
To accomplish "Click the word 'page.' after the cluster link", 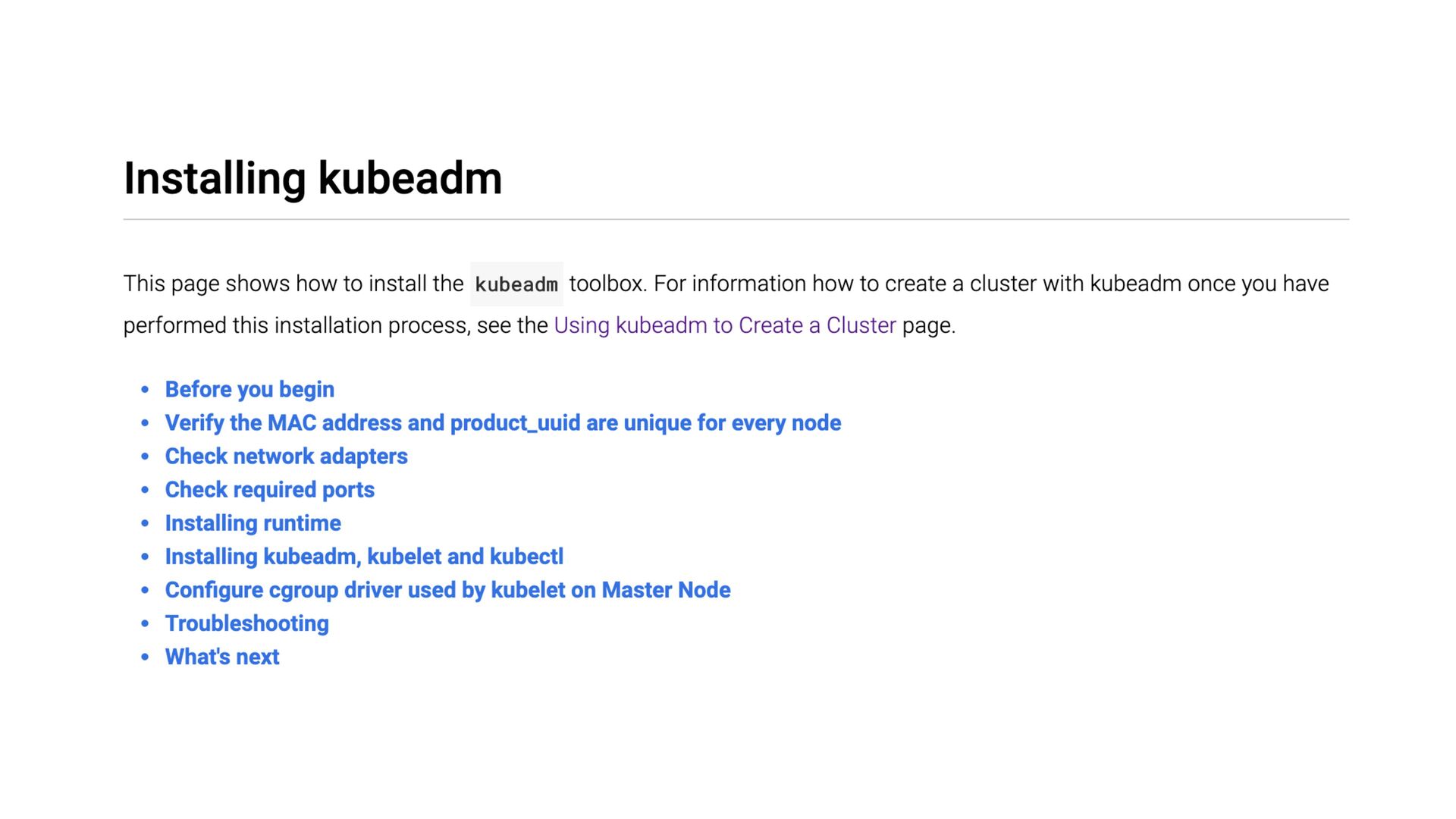I will pyautogui.click(x=929, y=325).
